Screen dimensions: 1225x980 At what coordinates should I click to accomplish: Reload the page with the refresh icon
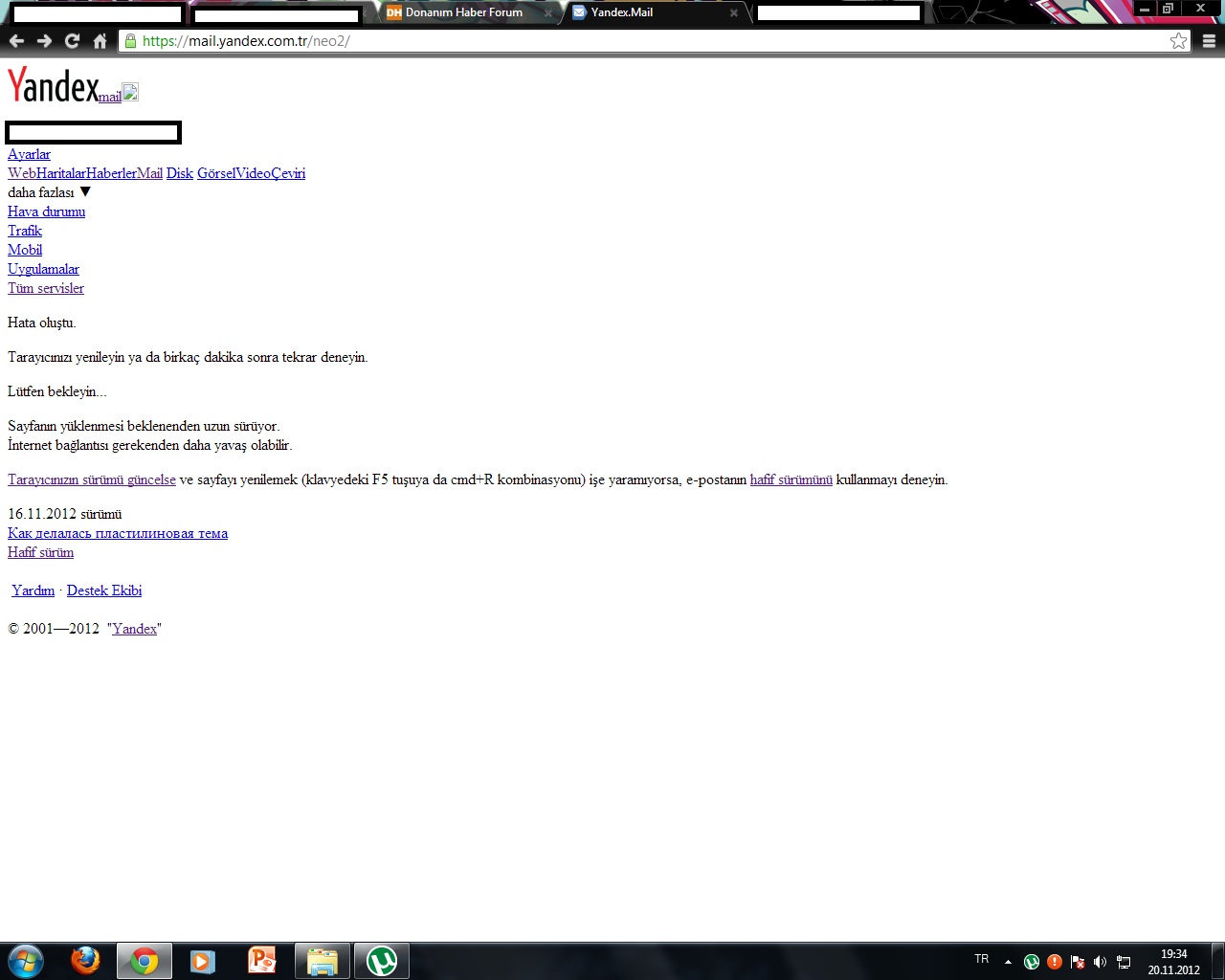point(72,41)
